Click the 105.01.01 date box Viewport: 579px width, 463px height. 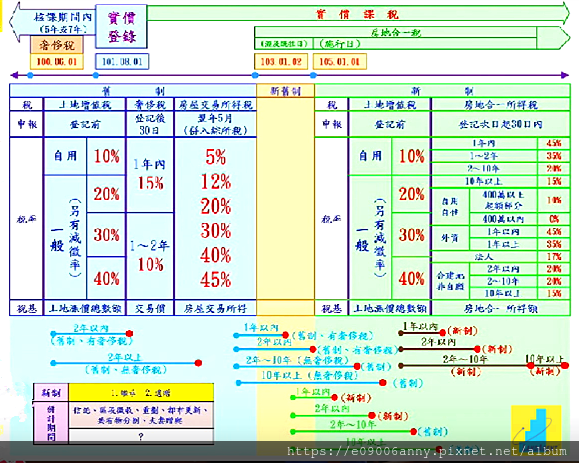point(340,61)
